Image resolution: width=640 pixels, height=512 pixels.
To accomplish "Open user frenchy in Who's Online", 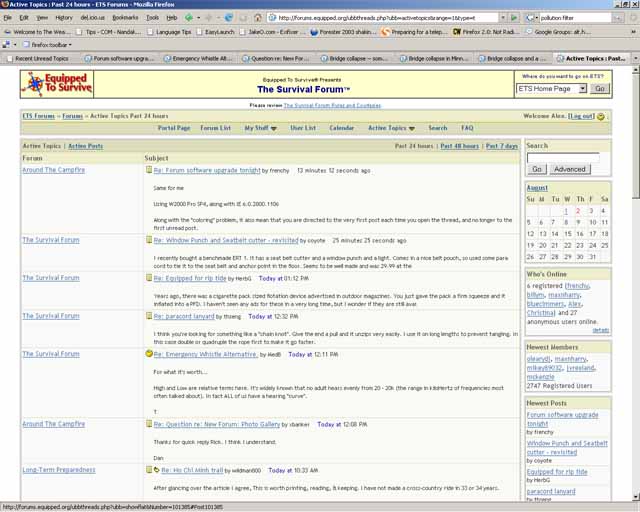I will click(x=578, y=286).
